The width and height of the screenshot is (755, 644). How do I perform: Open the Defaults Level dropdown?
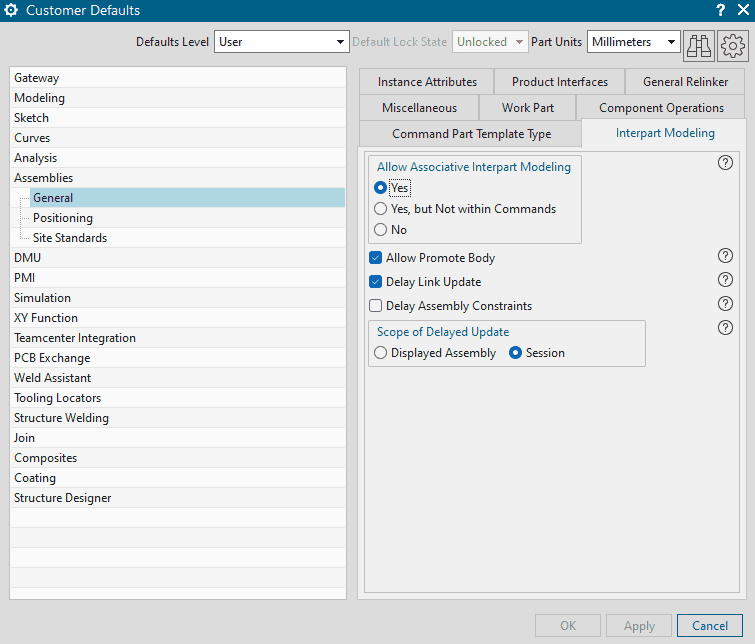[282, 42]
